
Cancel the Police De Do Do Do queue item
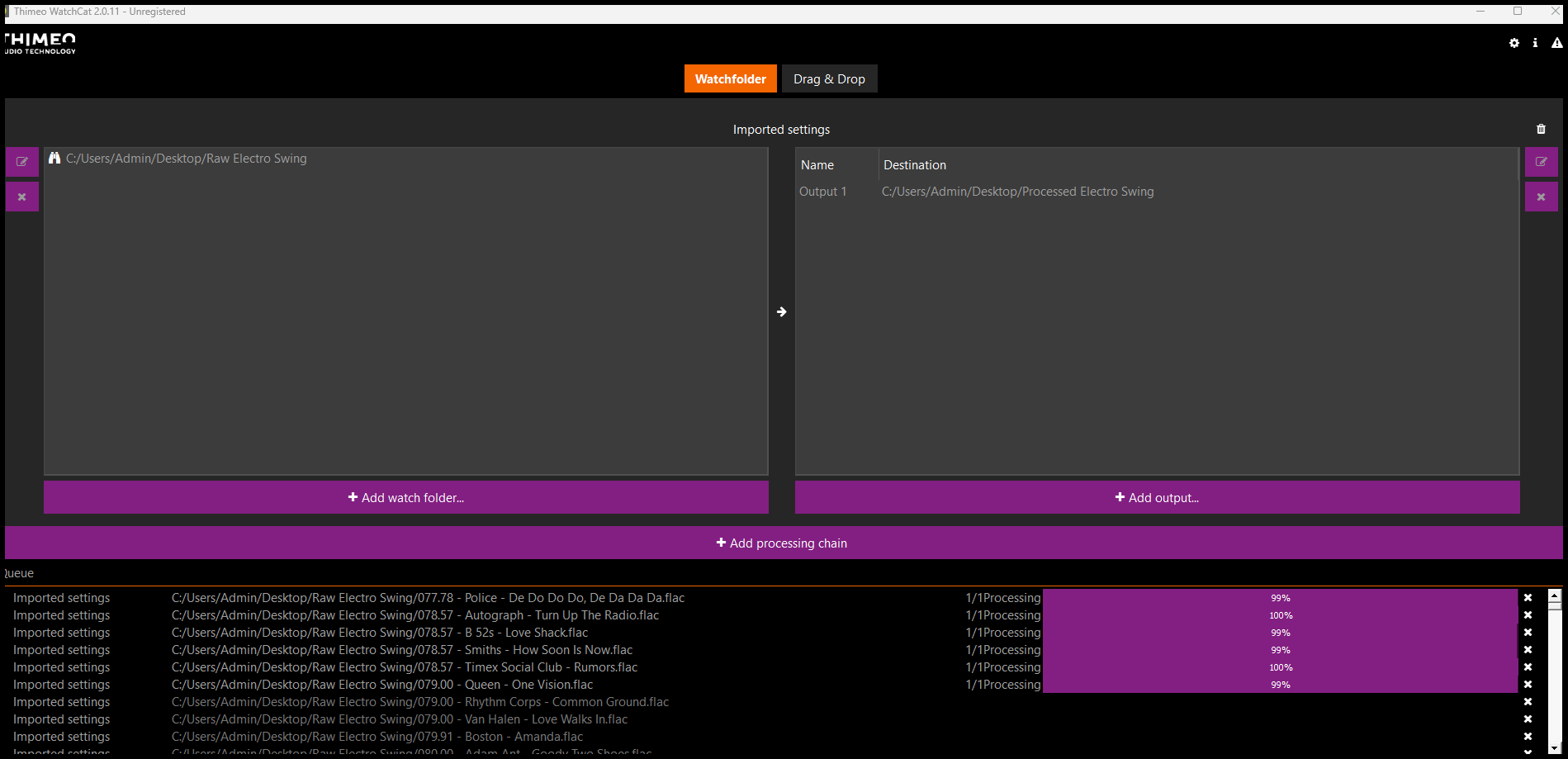1528,598
